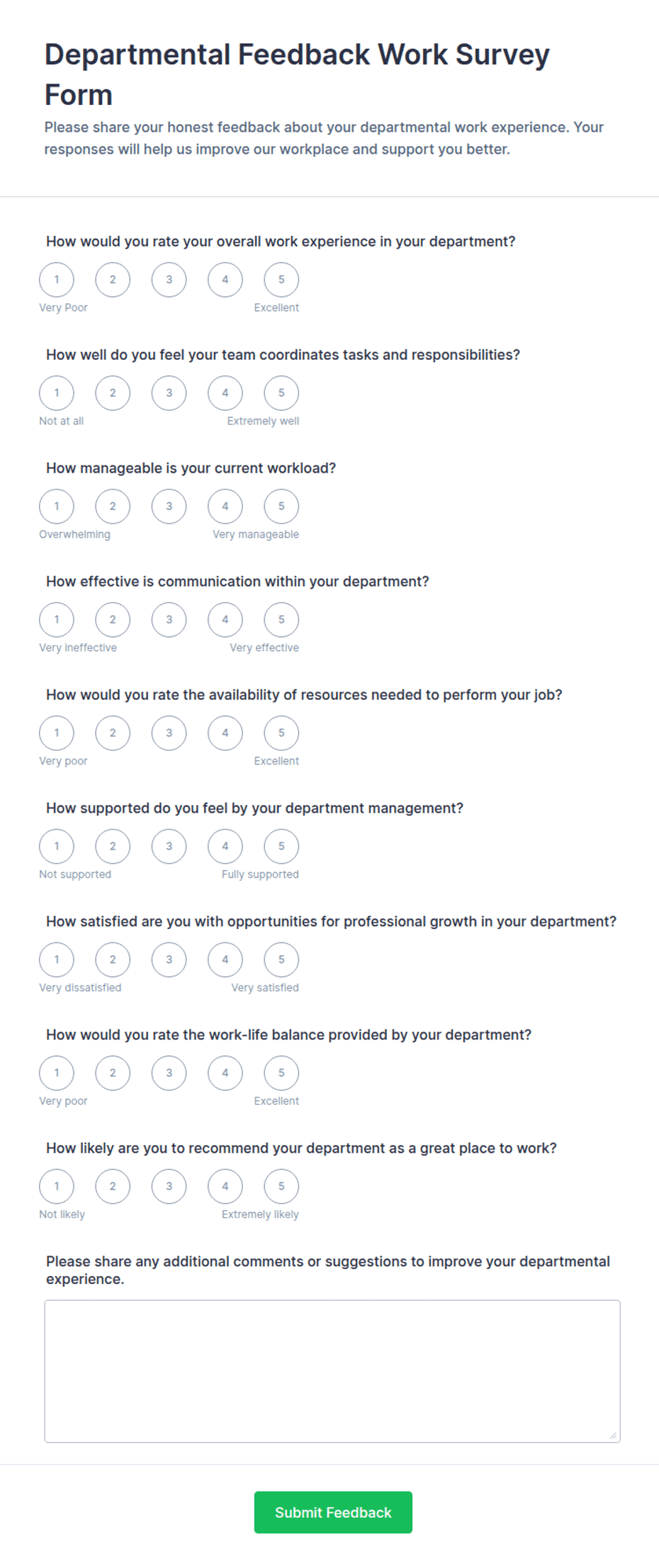The height and width of the screenshot is (1568, 659).
Task: Select 1 for overall work experience
Action: (57, 279)
